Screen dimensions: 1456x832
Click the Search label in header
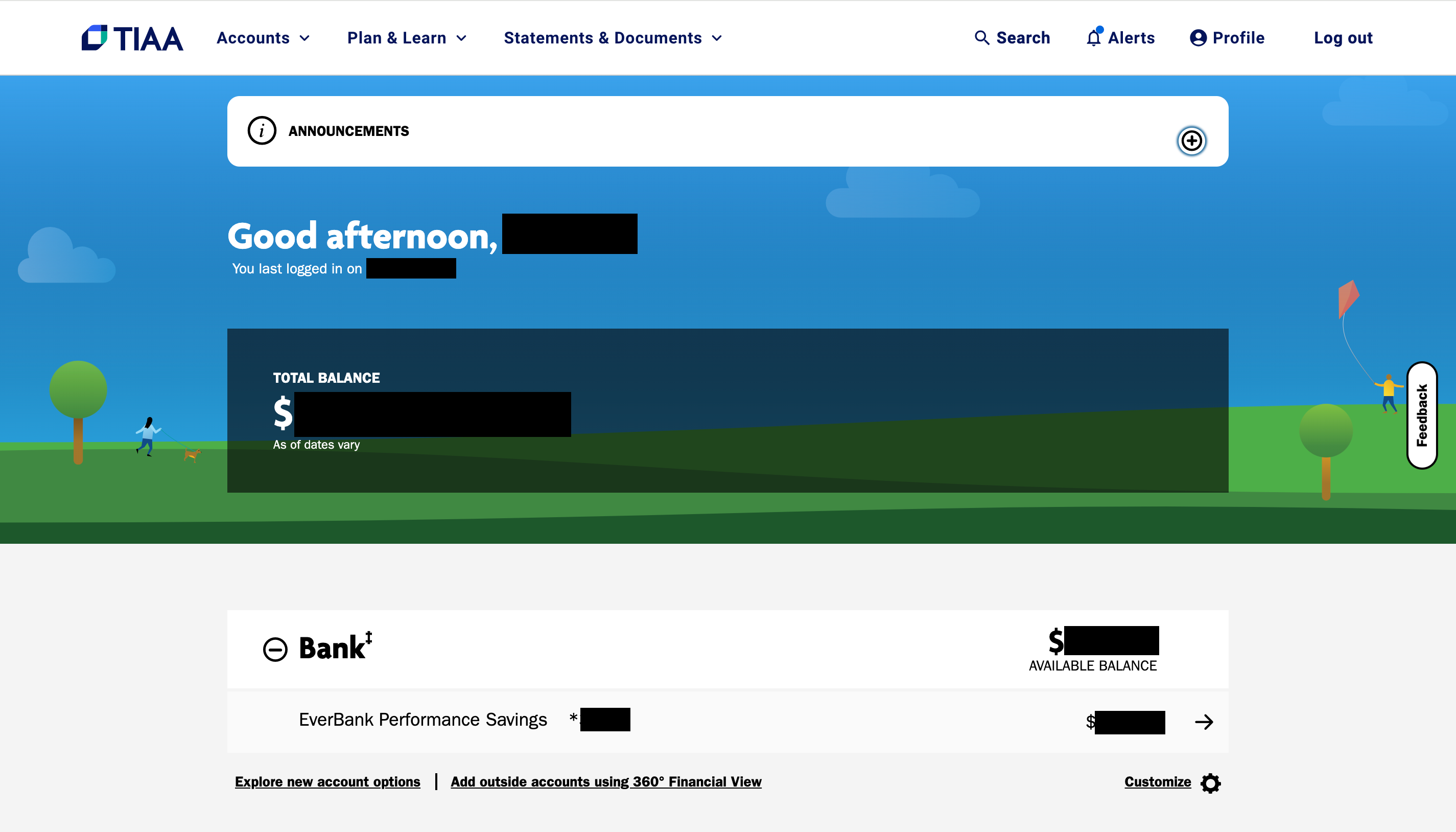click(1022, 38)
